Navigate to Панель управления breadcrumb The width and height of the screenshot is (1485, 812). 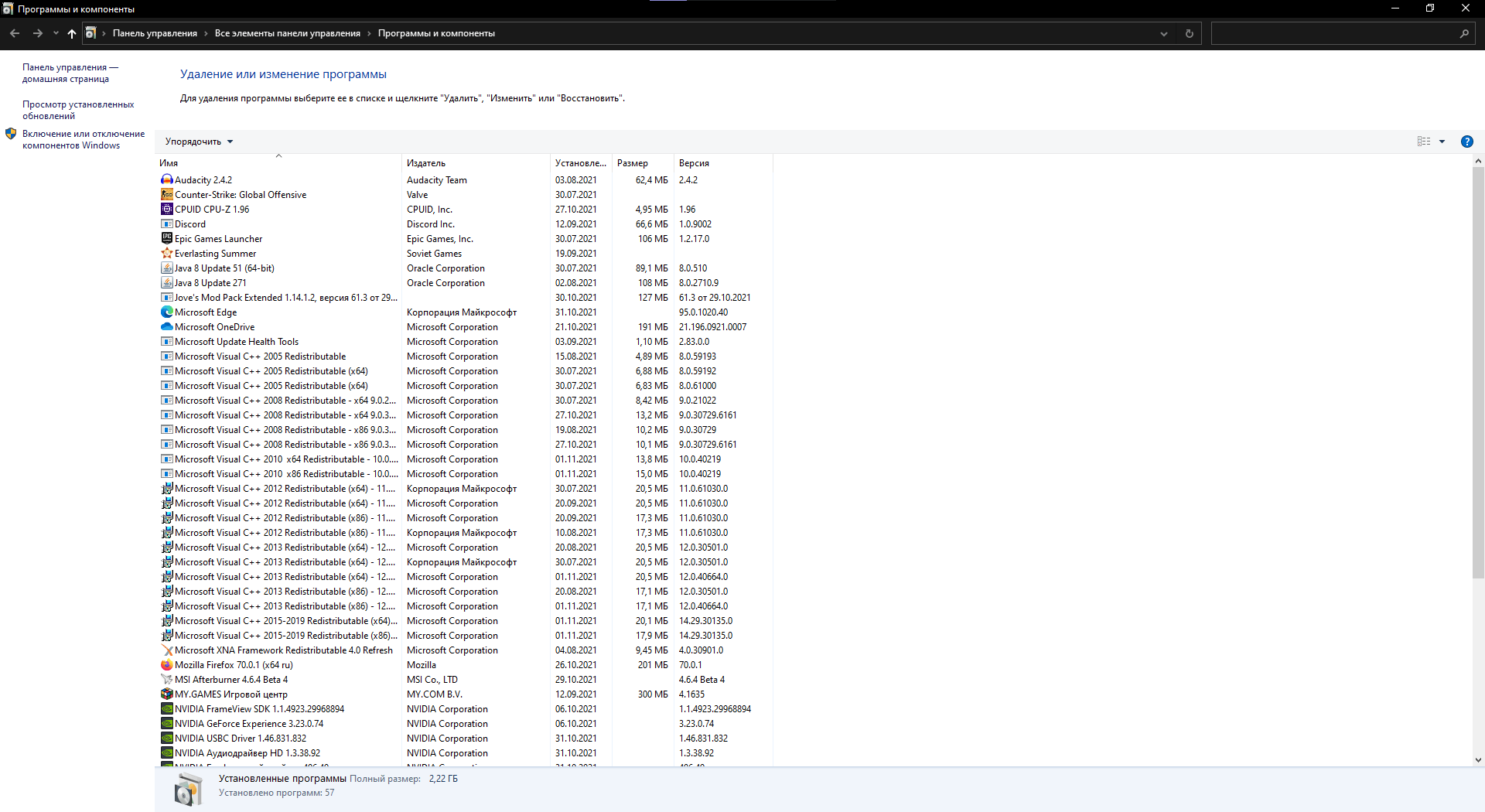(x=155, y=33)
